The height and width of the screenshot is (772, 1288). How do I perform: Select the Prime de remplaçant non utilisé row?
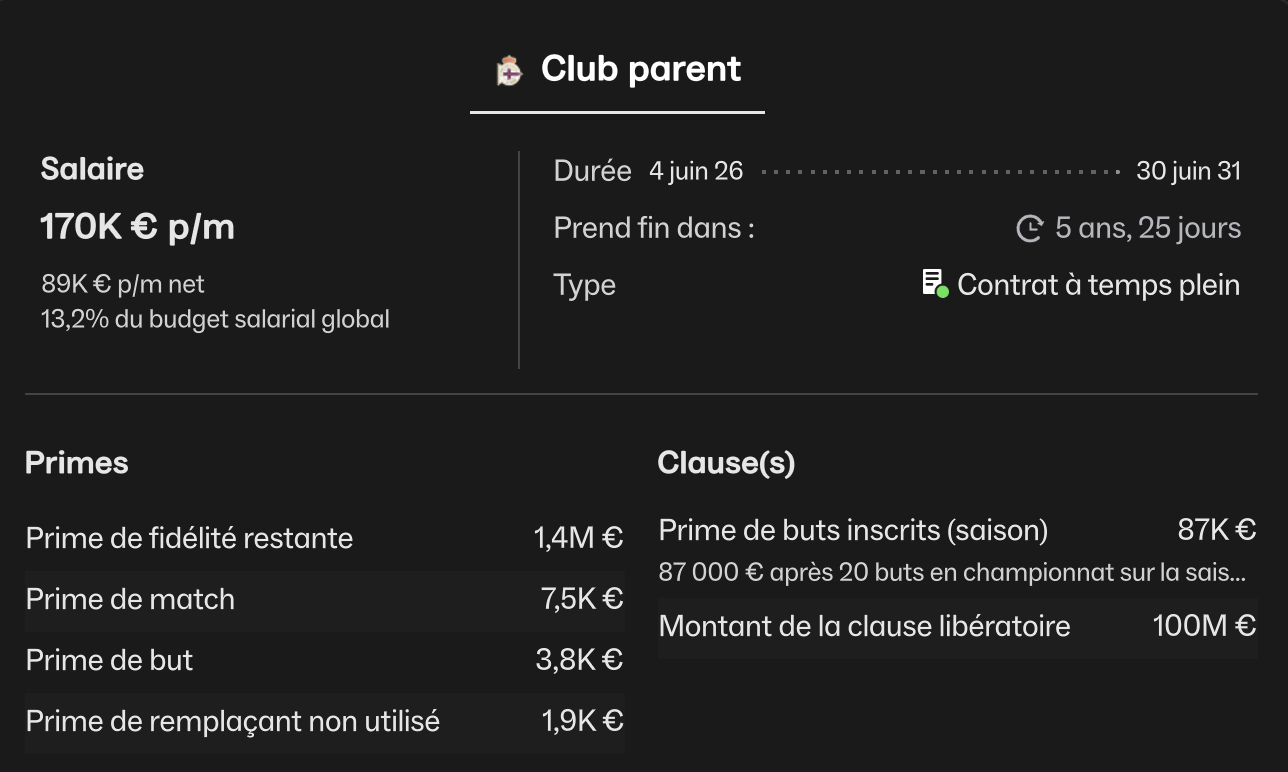coord(324,722)
